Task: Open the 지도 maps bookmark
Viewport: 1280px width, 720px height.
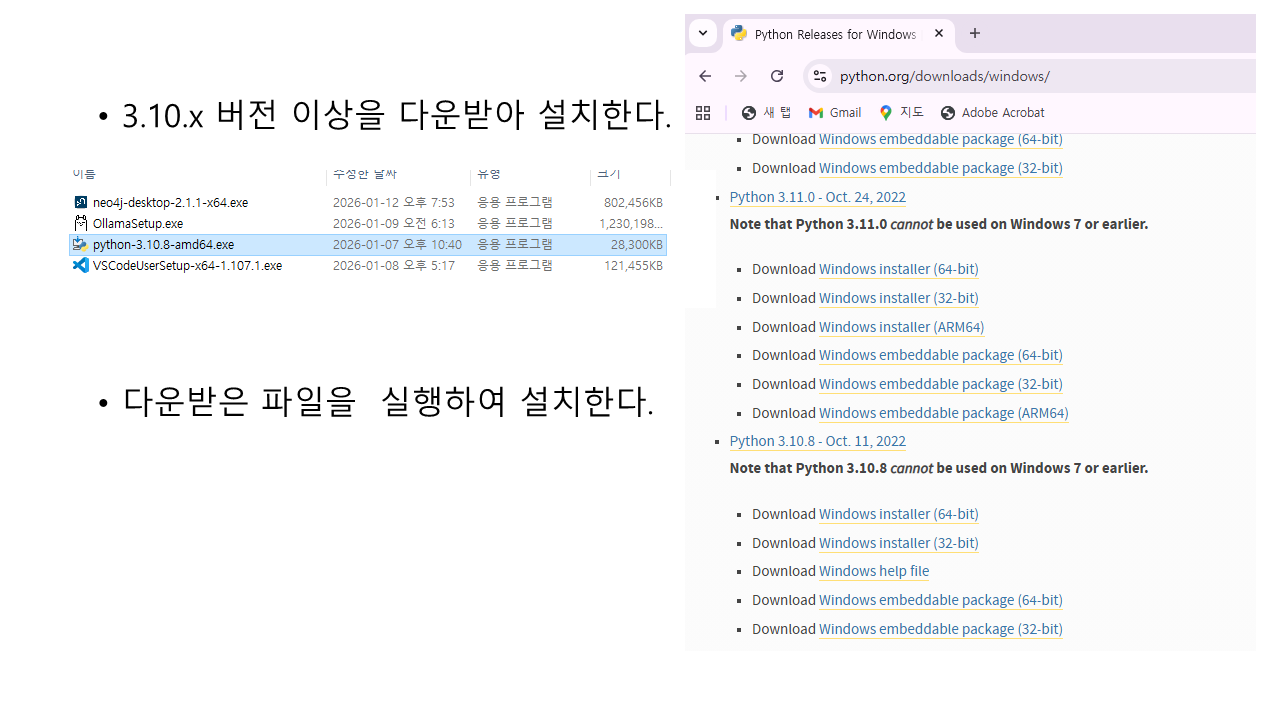Action: coord(901,113)
